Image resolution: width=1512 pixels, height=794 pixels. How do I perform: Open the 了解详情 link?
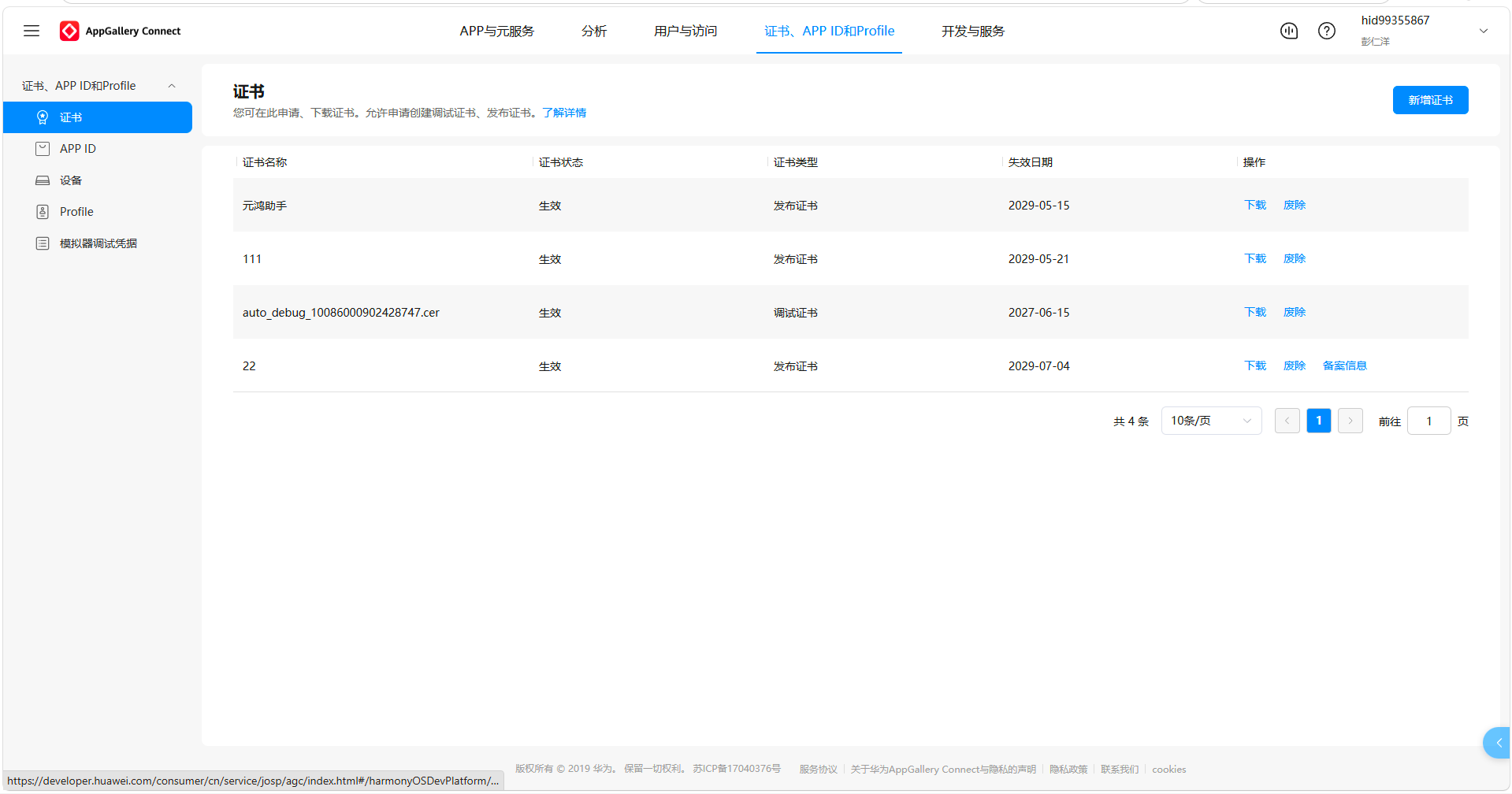pos(564,113)
